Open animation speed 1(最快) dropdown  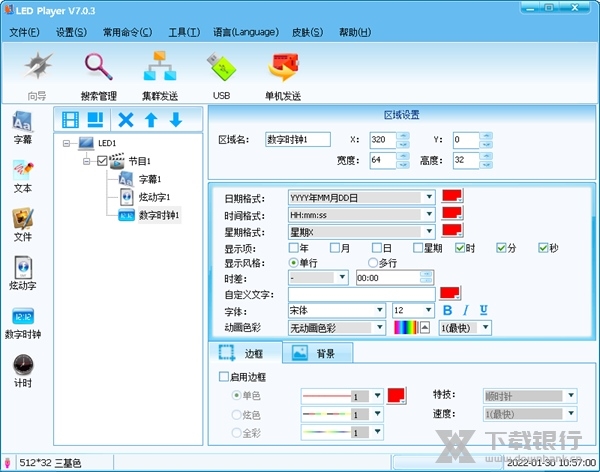coord(485,327)
